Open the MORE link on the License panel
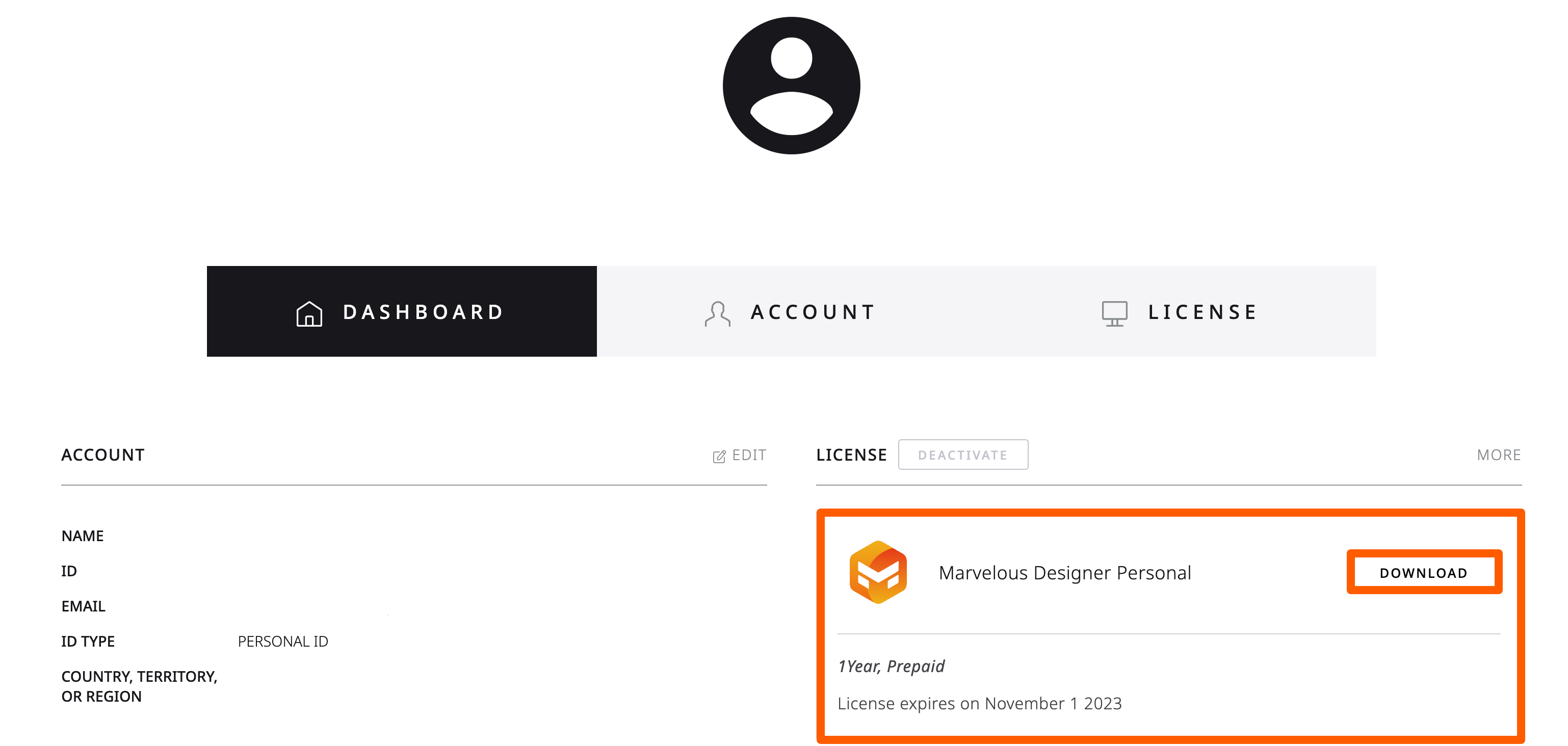 [x=1498, y=455]
